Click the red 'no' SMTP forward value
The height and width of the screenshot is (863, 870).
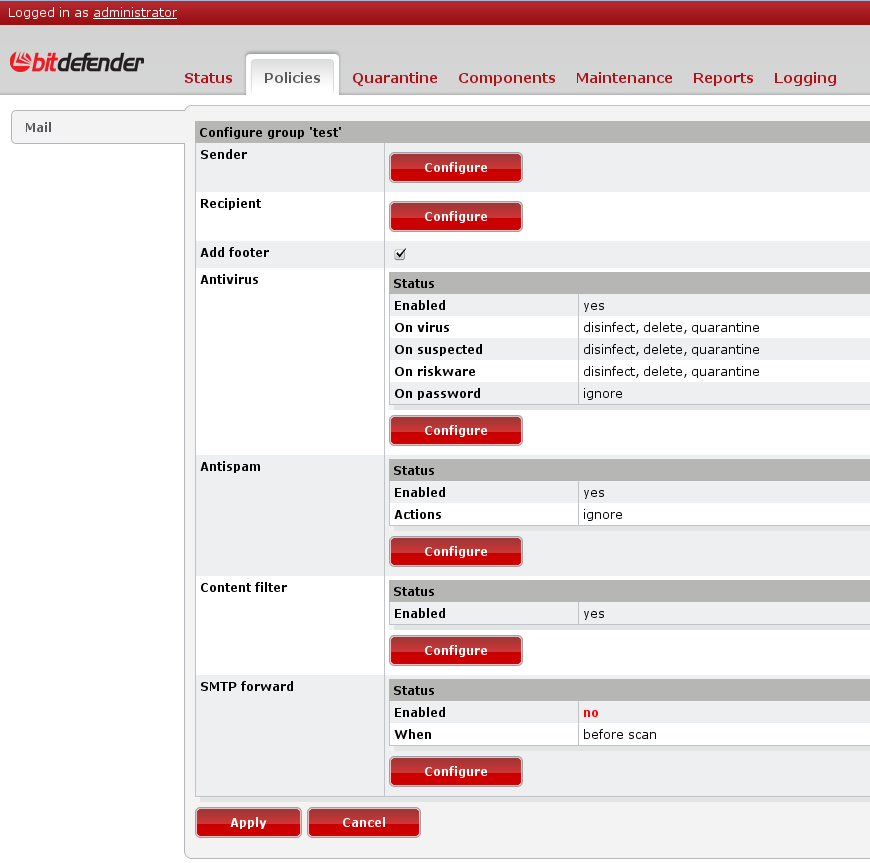tap(591, 713)
